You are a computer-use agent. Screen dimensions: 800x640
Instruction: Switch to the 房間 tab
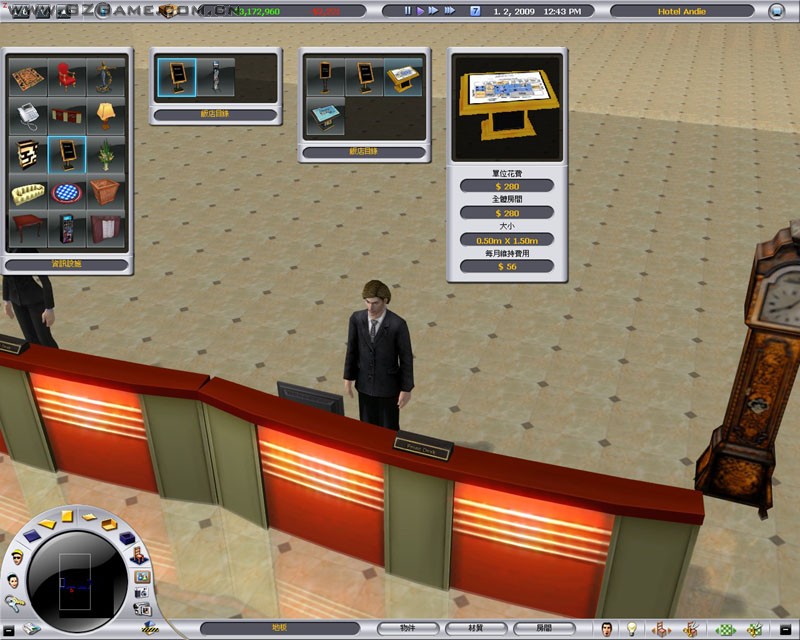[544, 628]
